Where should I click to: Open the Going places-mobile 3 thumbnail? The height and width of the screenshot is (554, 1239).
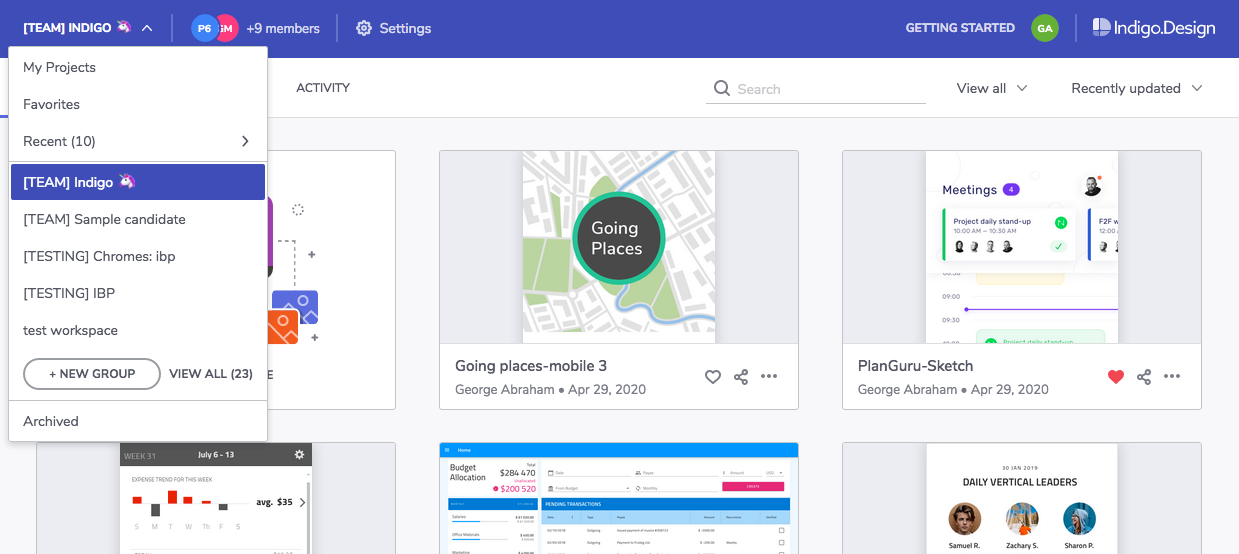619,247
